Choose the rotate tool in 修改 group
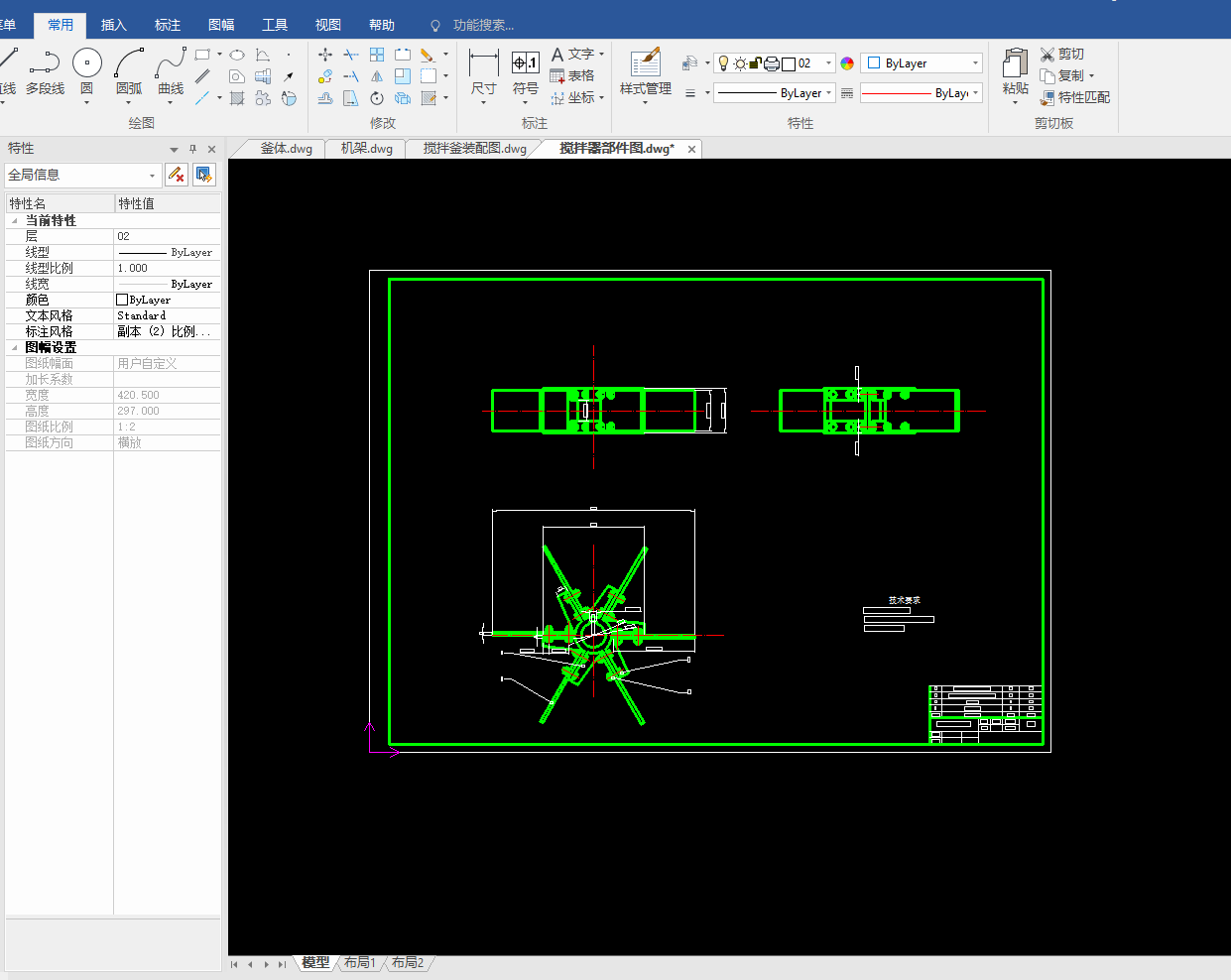 pyautogui.click(x=377, y=98)
